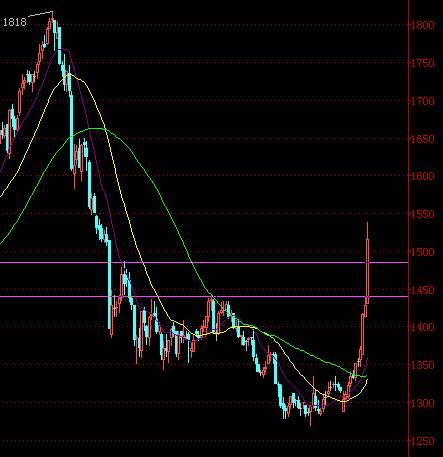This screenshot has width=443, height=457.
Task: Click the 1350 price axis label
Action: click(x=423, y=365)
